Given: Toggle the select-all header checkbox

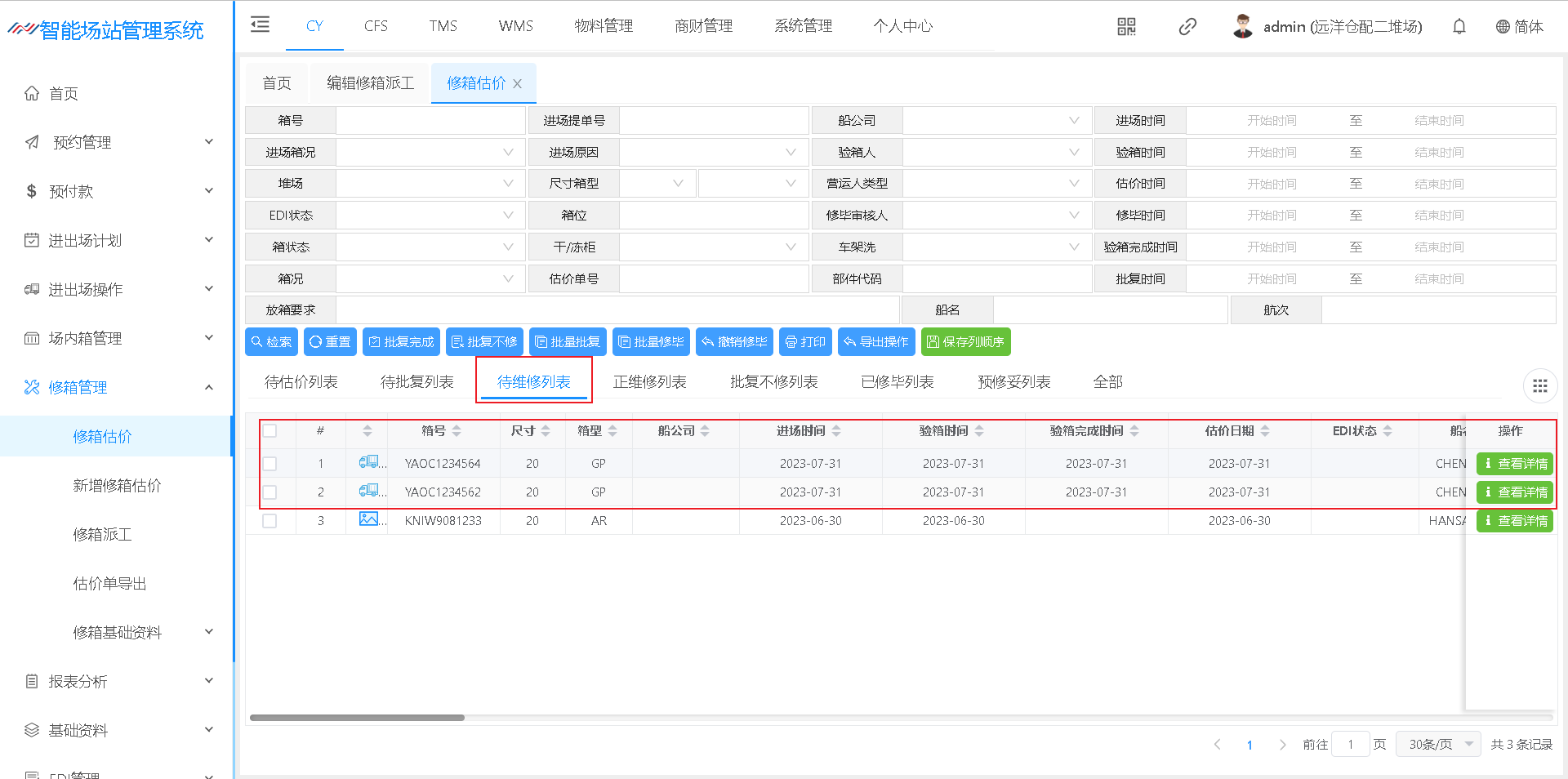Looking at the screenshot, I should (269, 431).
